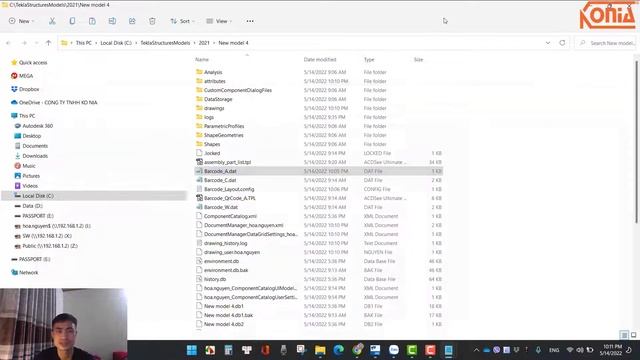The height and width of the screenshot is (360, 640).
Task: Click the microphone tray icon
Action: (x=538, y=350)
